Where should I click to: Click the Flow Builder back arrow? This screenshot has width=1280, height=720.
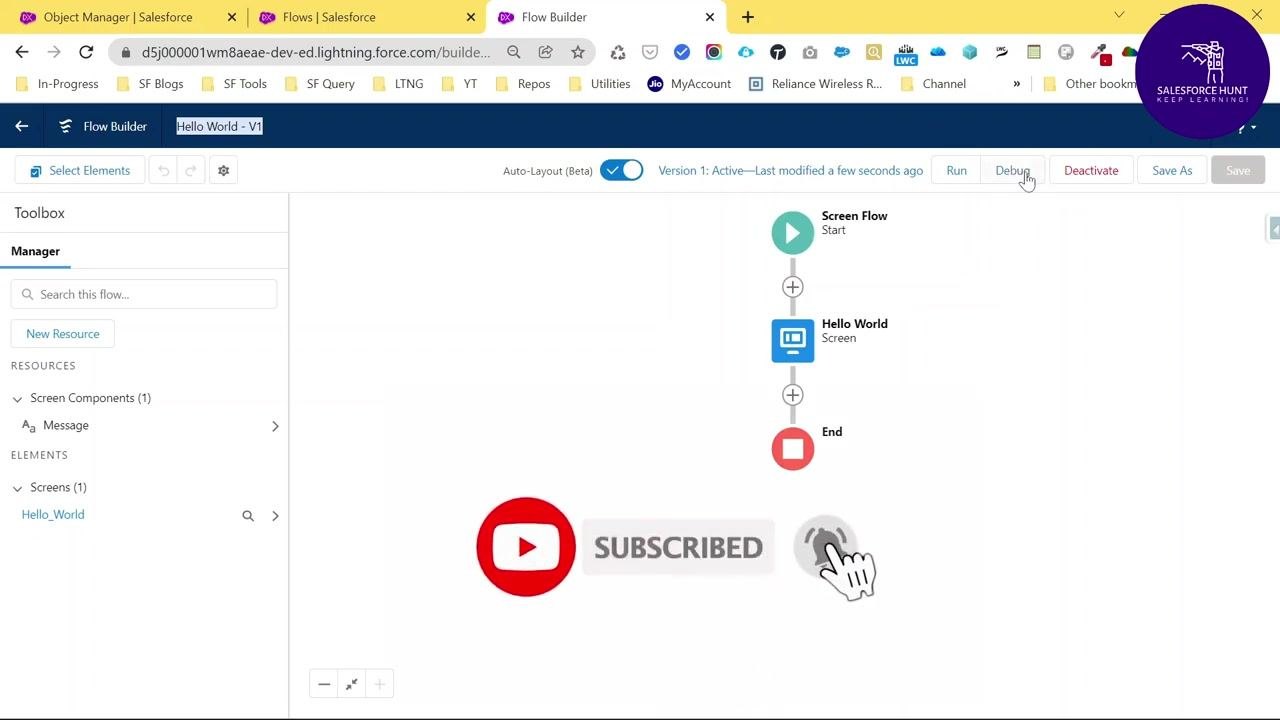[21, 126]
